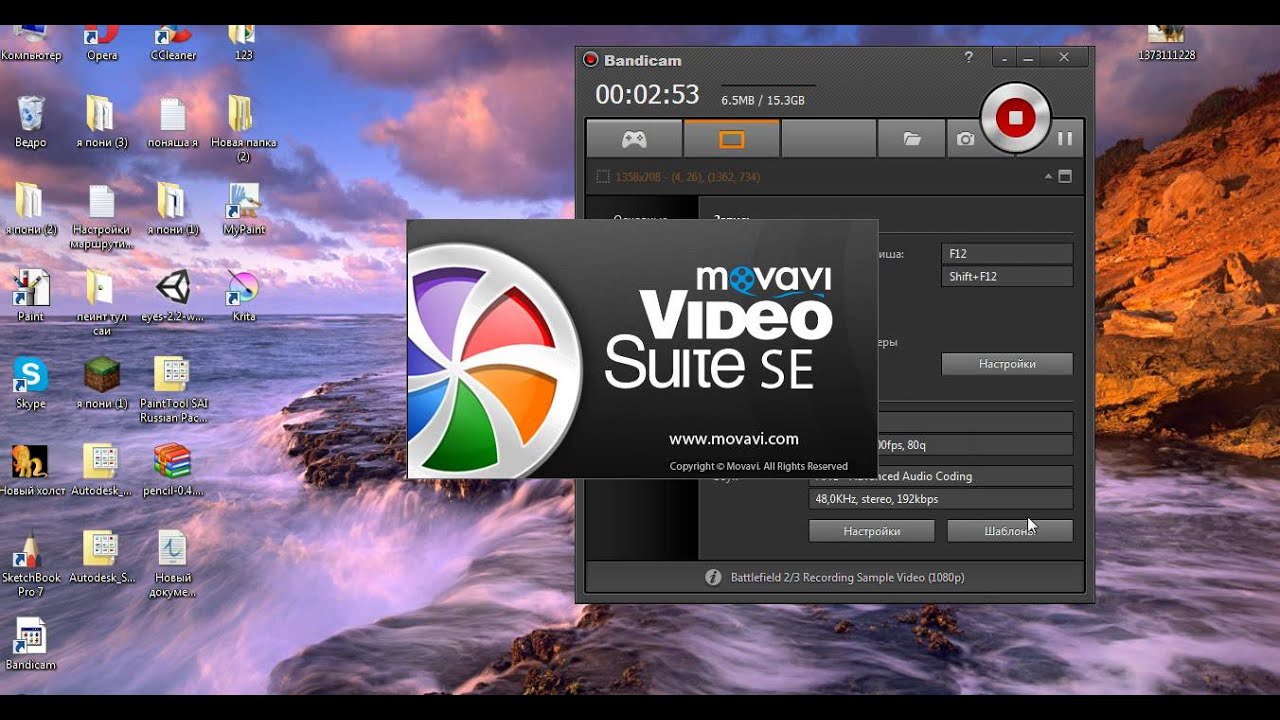This screenshot has width=1280, height=720.
Task: Click the Shift+F12 hotkey field
Action: pyautogui.click(x=1007, y=276)
